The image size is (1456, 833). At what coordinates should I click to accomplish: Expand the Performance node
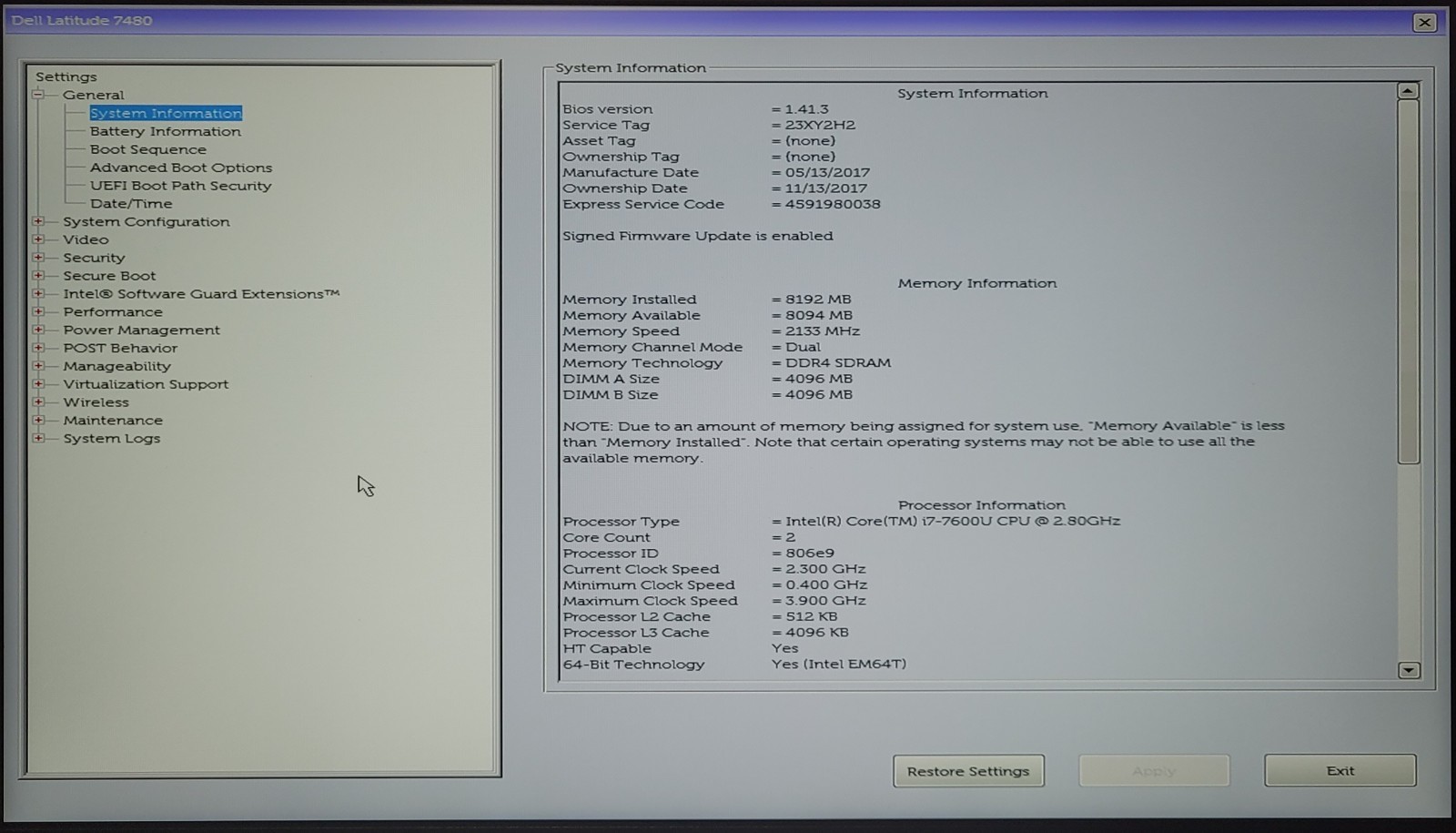click(38, 311)
